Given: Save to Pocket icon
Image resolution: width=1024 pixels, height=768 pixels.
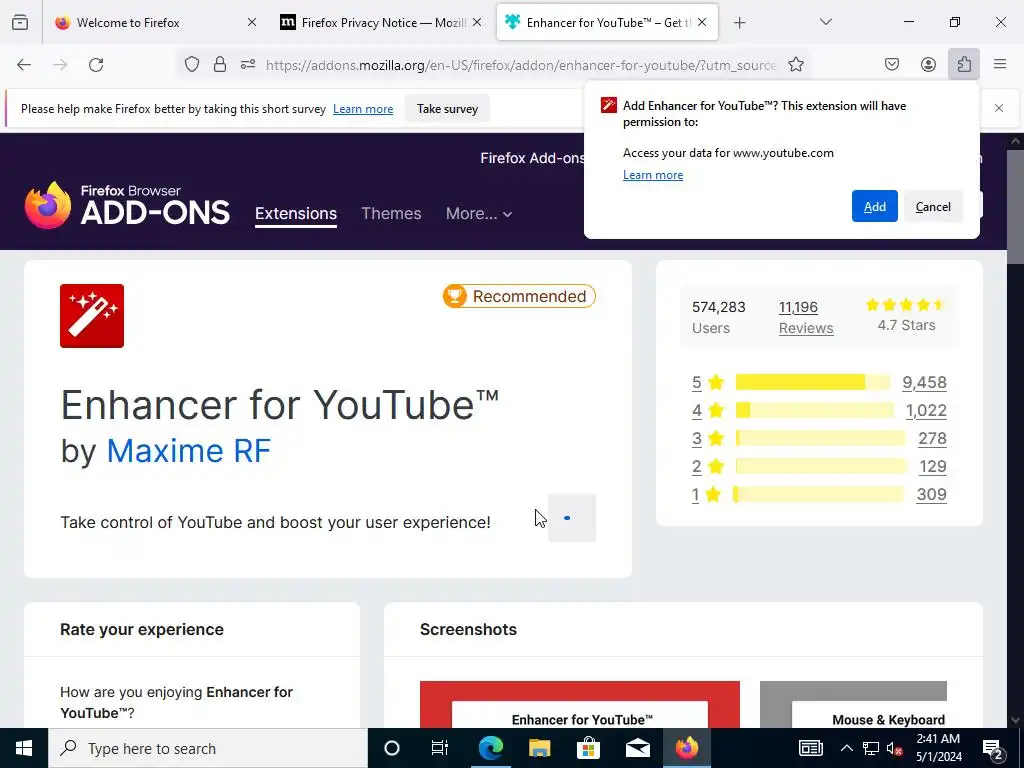Looking at the screenshot, I should tap(892, 64).
